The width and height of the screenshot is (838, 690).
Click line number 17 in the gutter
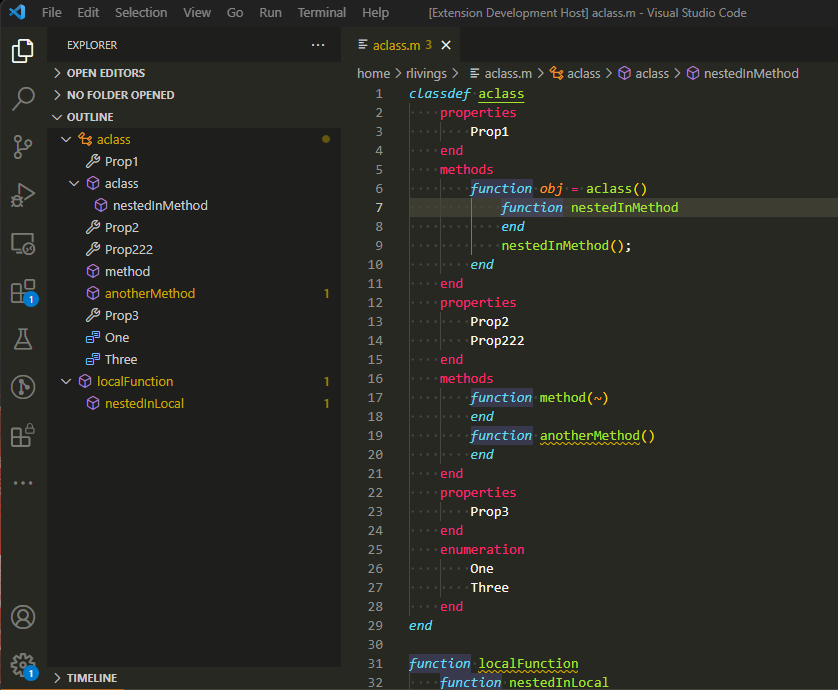pyautogui.click(x=375, y=398)
